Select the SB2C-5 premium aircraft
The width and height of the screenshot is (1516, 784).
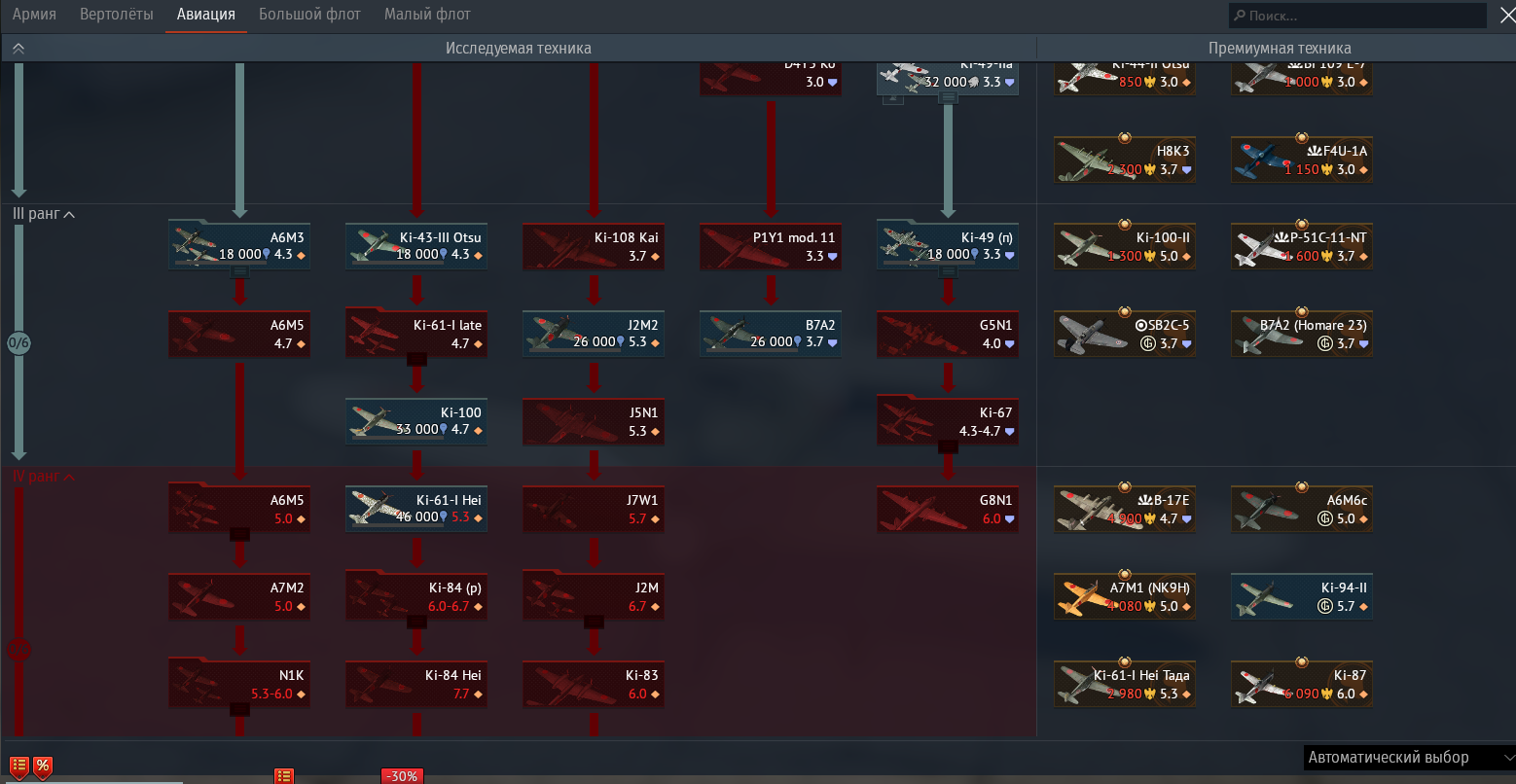pyautogui.click(x=1125, y=335)
